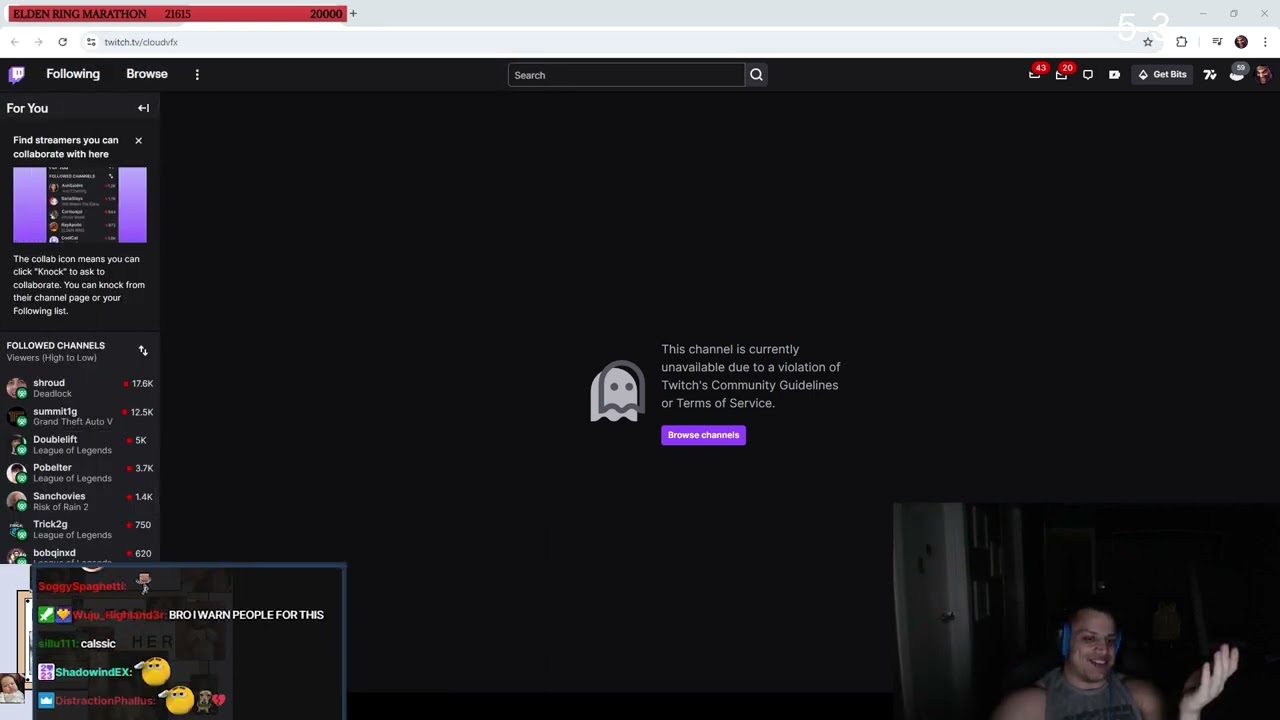Open Pobelter's channel
This screenshot has height=720, width=1280.
coord(80,472)
